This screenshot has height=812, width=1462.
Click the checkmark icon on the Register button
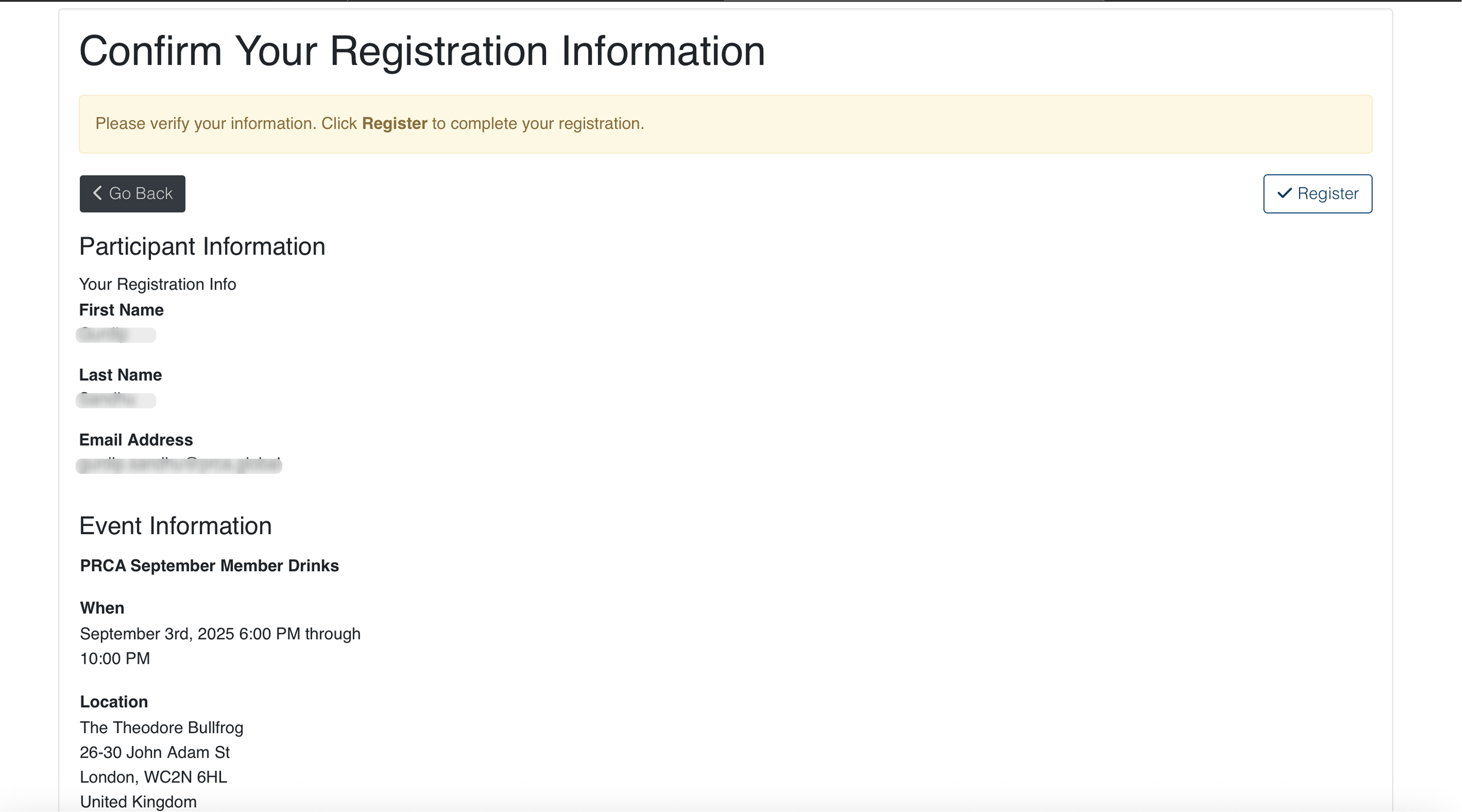tap(1284, 193)
